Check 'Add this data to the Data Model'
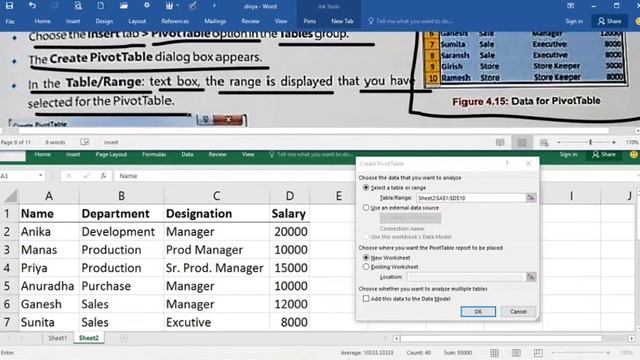Screen dimensions: 640x360 (x=366, y=298)
